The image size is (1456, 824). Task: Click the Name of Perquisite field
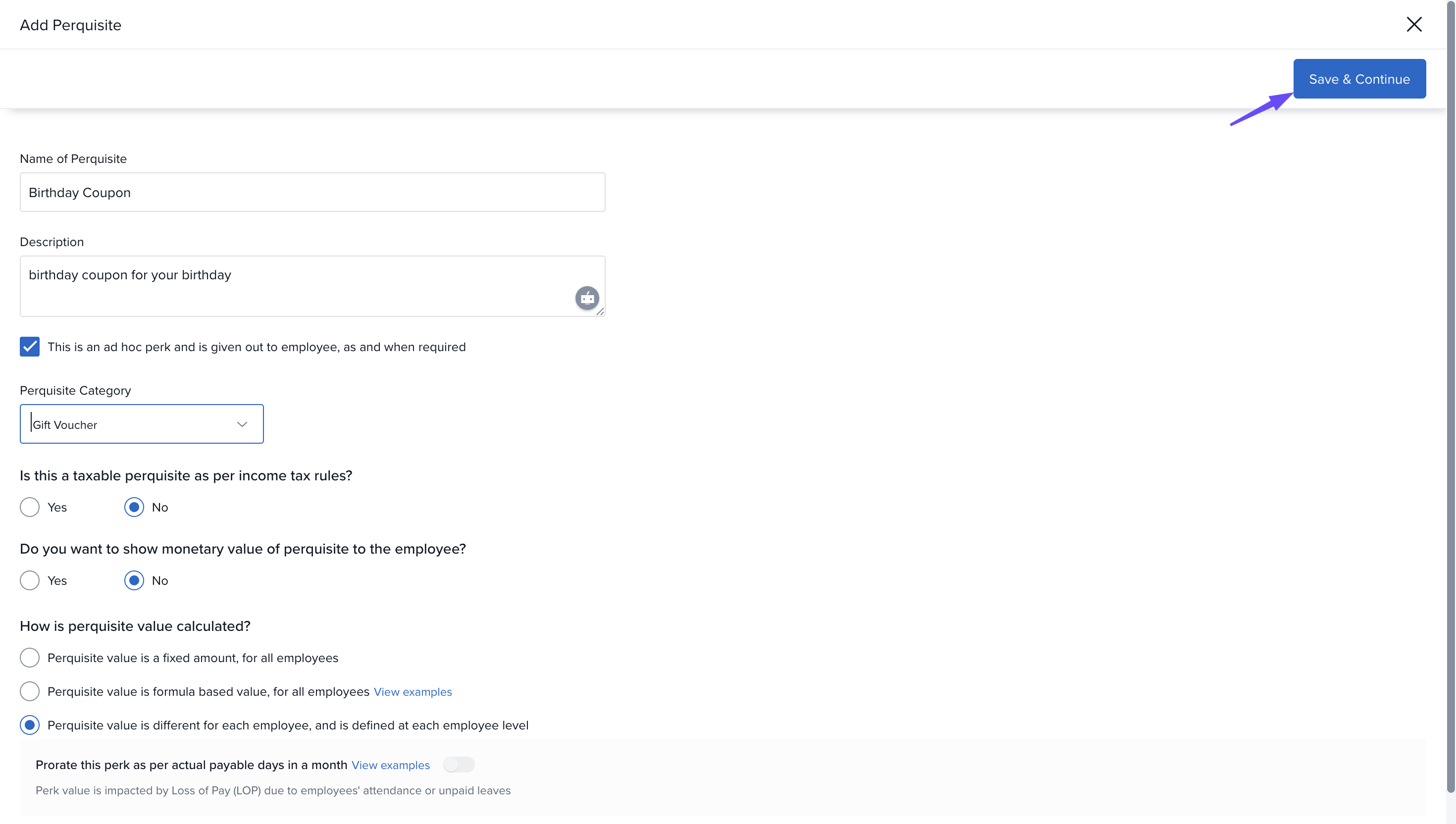[x=312, y=193]
